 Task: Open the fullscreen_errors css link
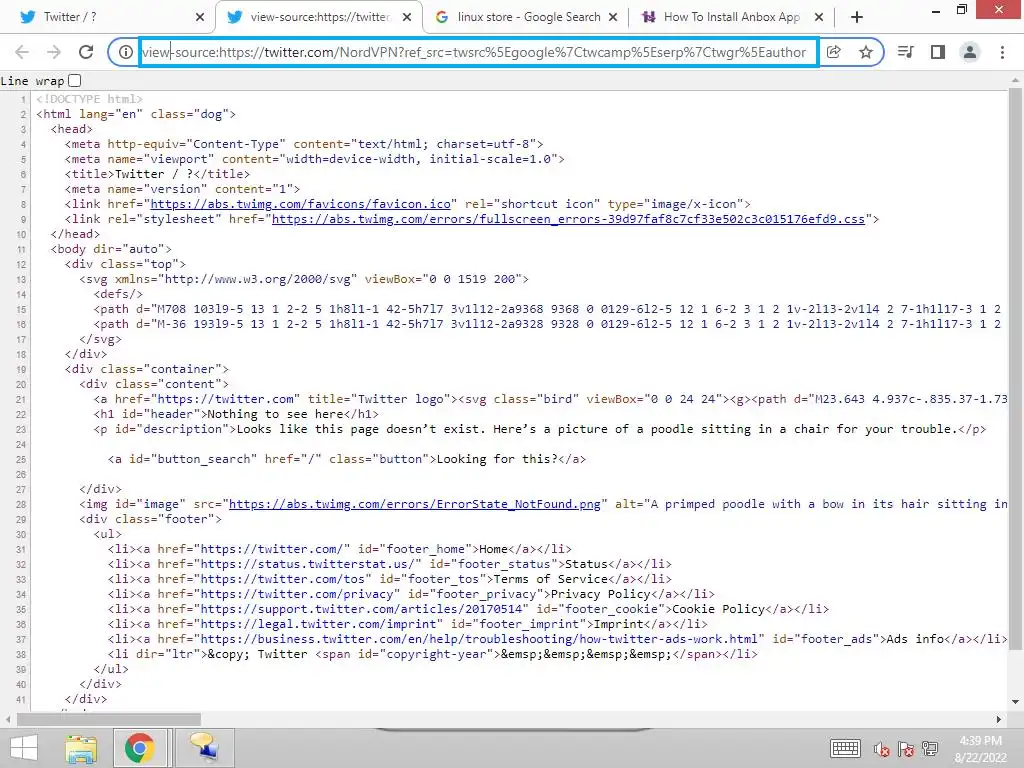click(x=568, y=219)
